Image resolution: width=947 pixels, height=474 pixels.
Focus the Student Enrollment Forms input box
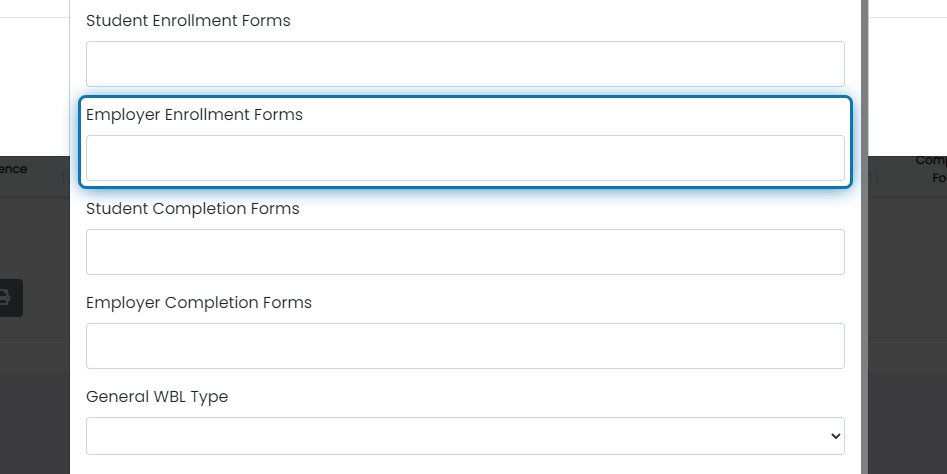pyautogui.click(x=465, y=64)
